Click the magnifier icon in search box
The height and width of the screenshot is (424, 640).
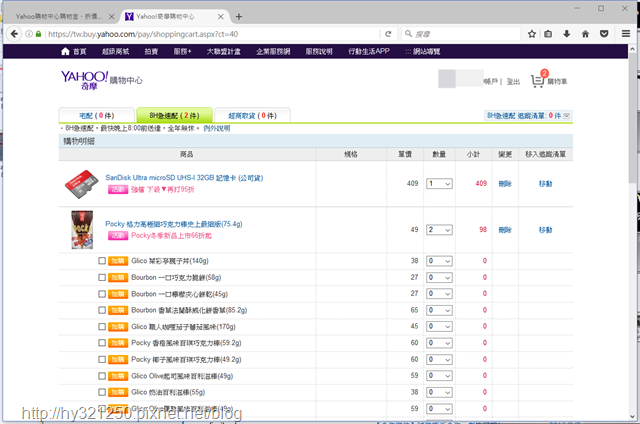pyautogui.click(x=408, y=34)
